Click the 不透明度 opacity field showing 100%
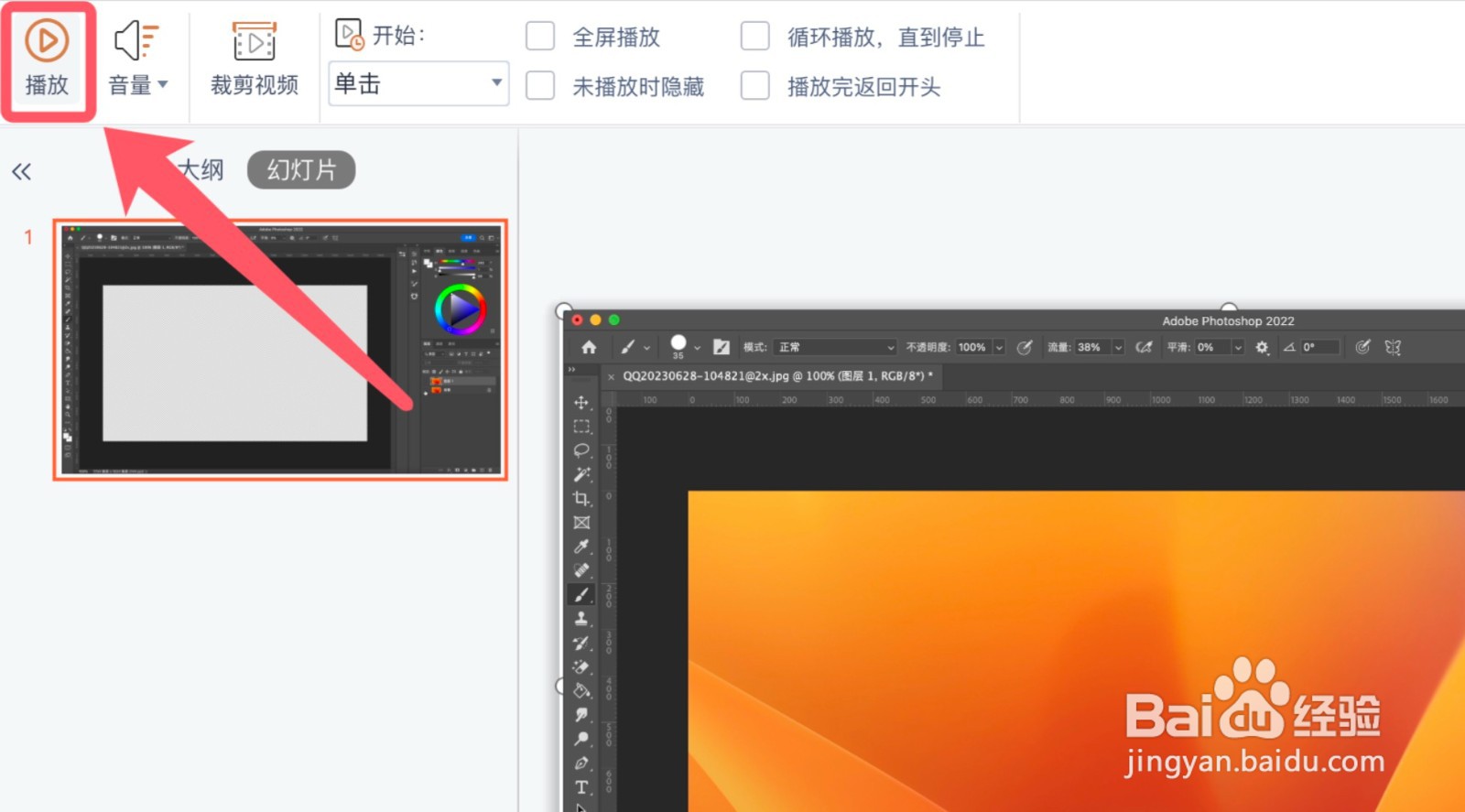The image size is (1465, 812). [973, 347]
